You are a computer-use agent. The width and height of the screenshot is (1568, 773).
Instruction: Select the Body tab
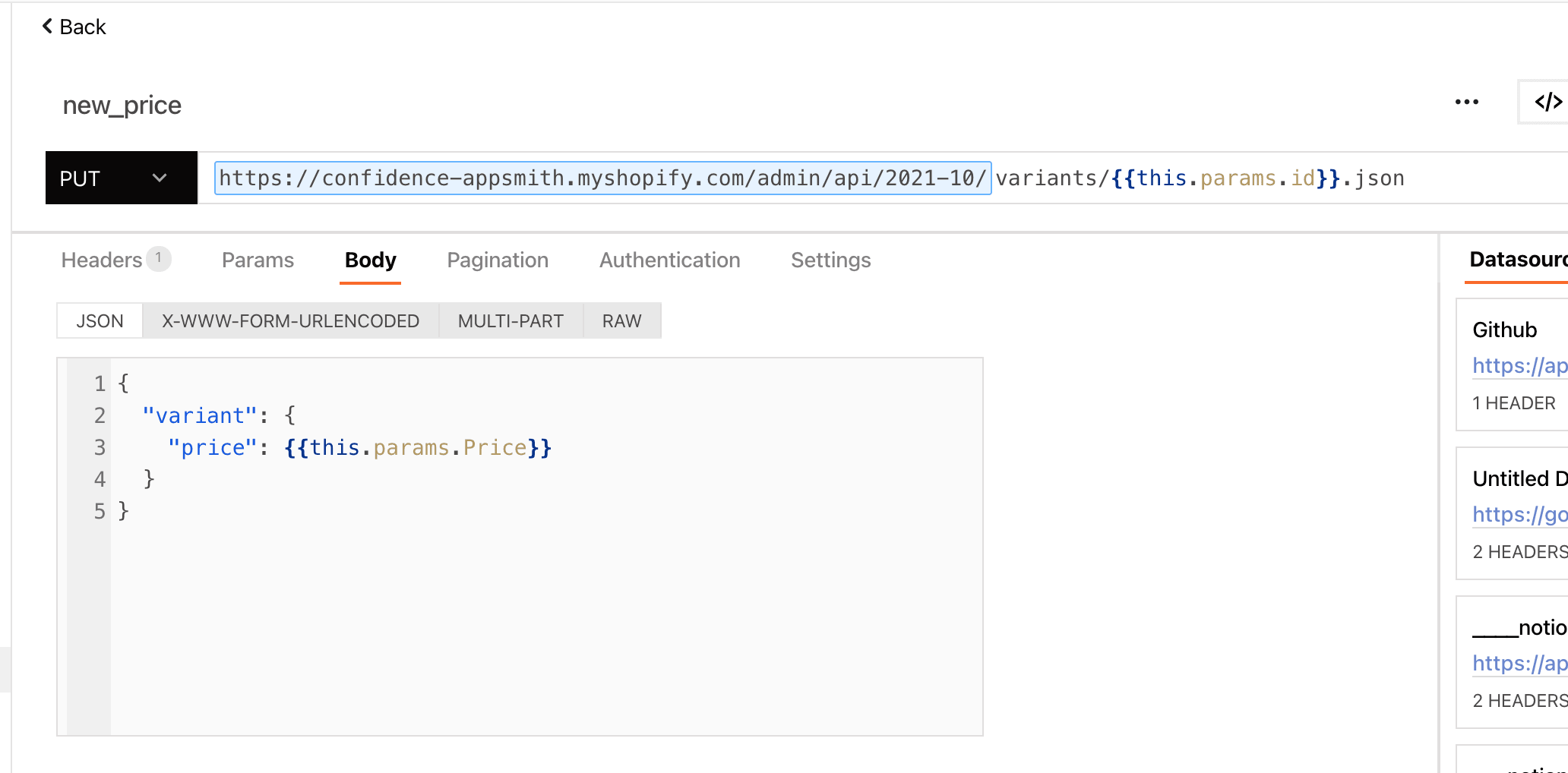coord(370,260)
